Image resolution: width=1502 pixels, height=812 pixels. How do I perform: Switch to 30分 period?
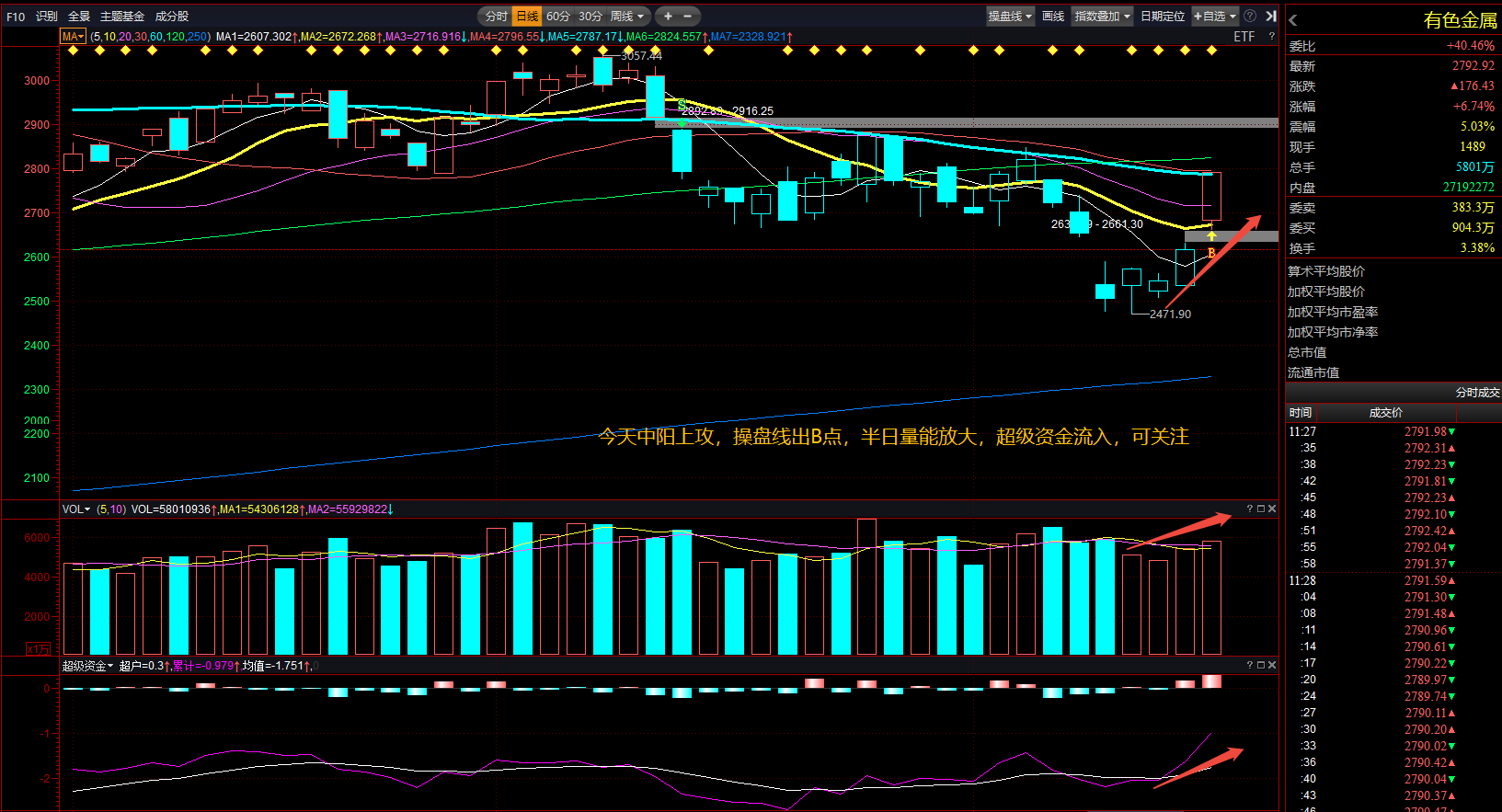point(590,17)
